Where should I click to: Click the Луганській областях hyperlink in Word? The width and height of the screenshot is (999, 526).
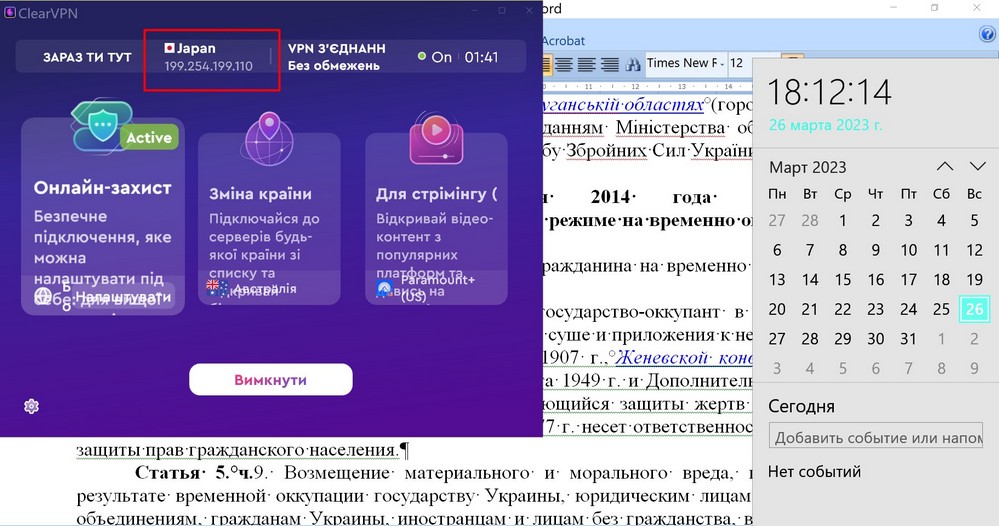tap(623, 104)
